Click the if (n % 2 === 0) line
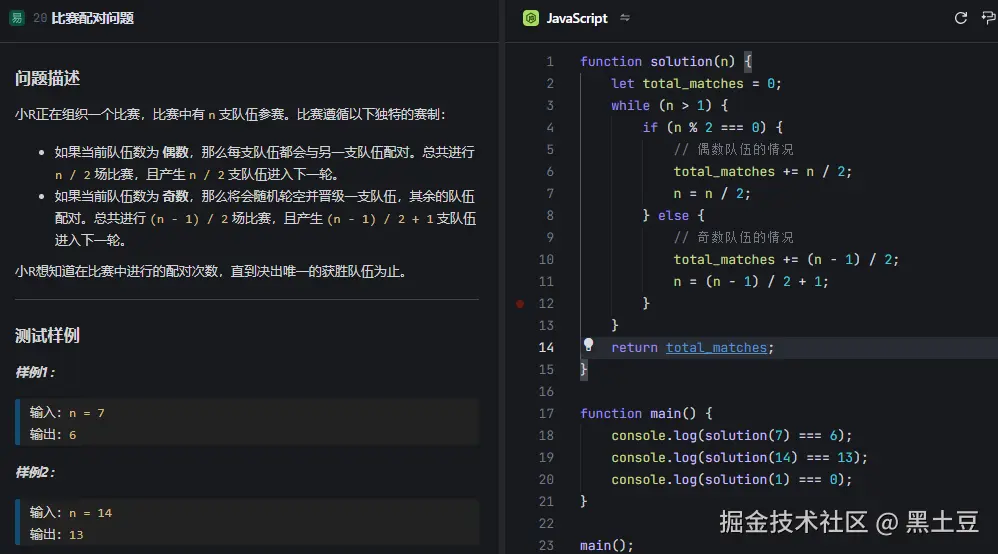This screenshot has width=998, height=554. click(x=712, y=127)
